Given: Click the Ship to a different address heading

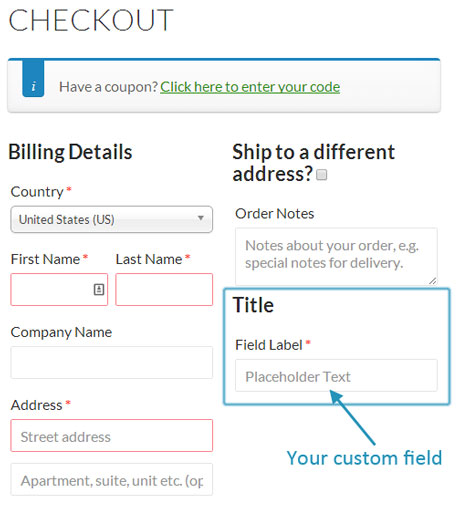Looking at the screenshot, I should pyautogui.click(x=313, y=163).
